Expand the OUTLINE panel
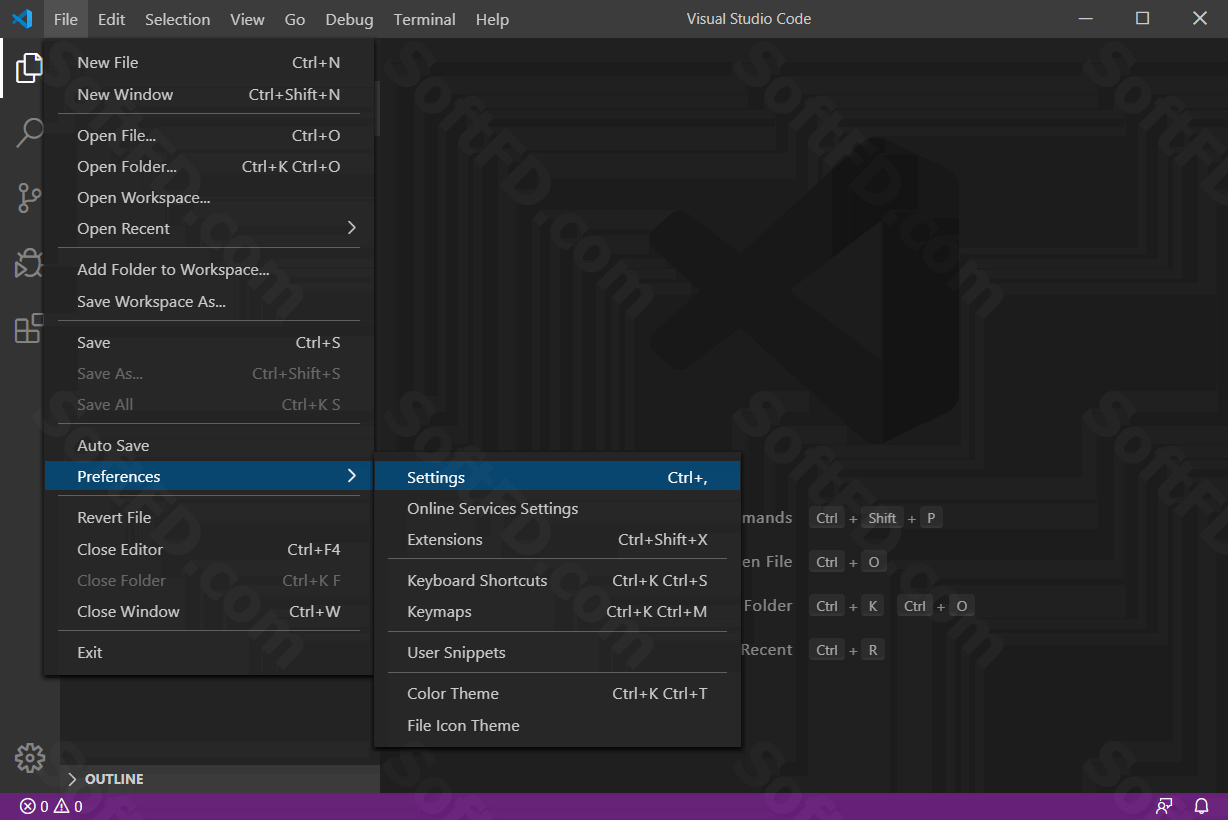The image size is (1228, 820). click(x=220, y=779)
